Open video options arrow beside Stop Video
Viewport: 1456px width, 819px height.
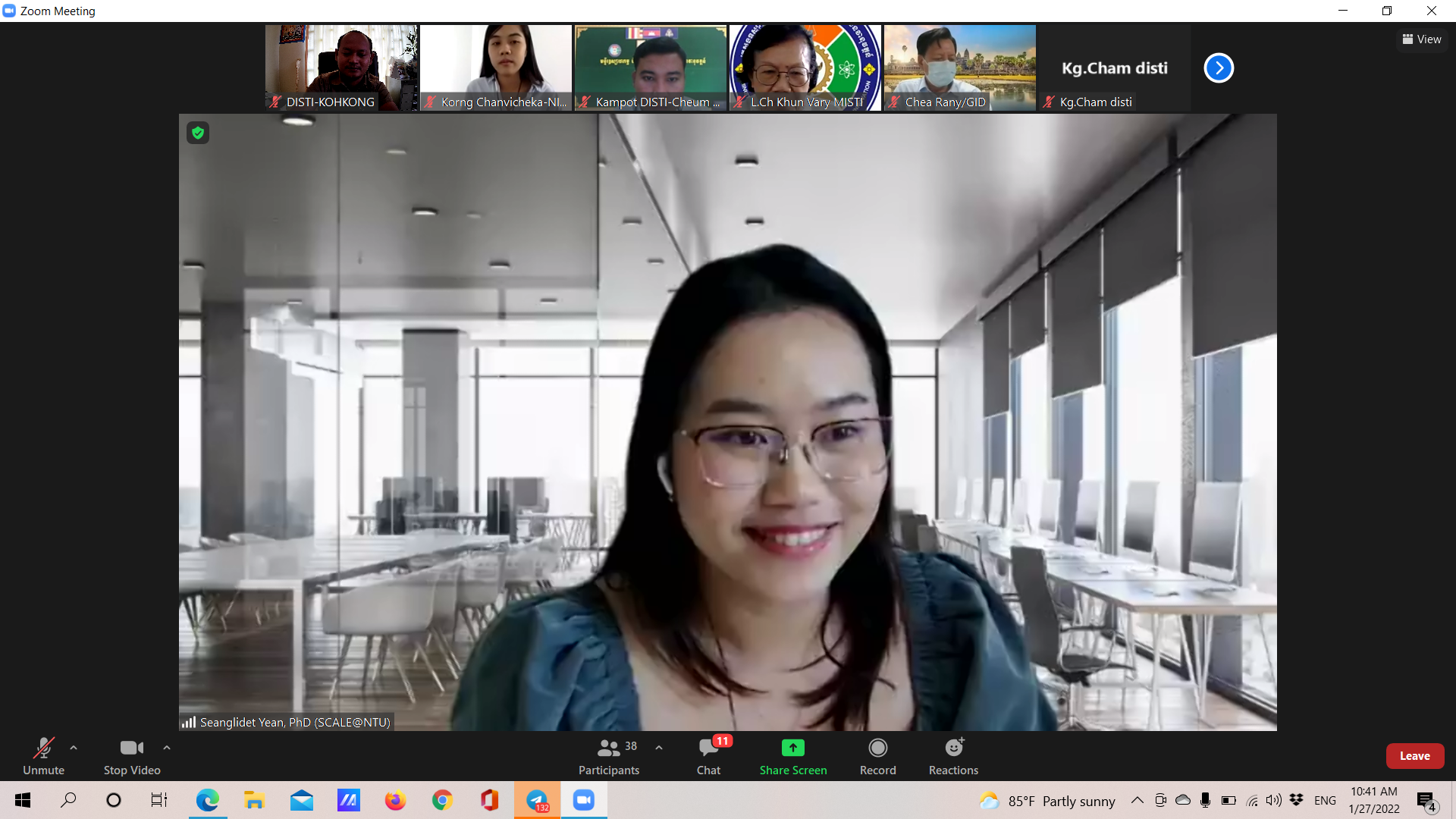point(167,748)
